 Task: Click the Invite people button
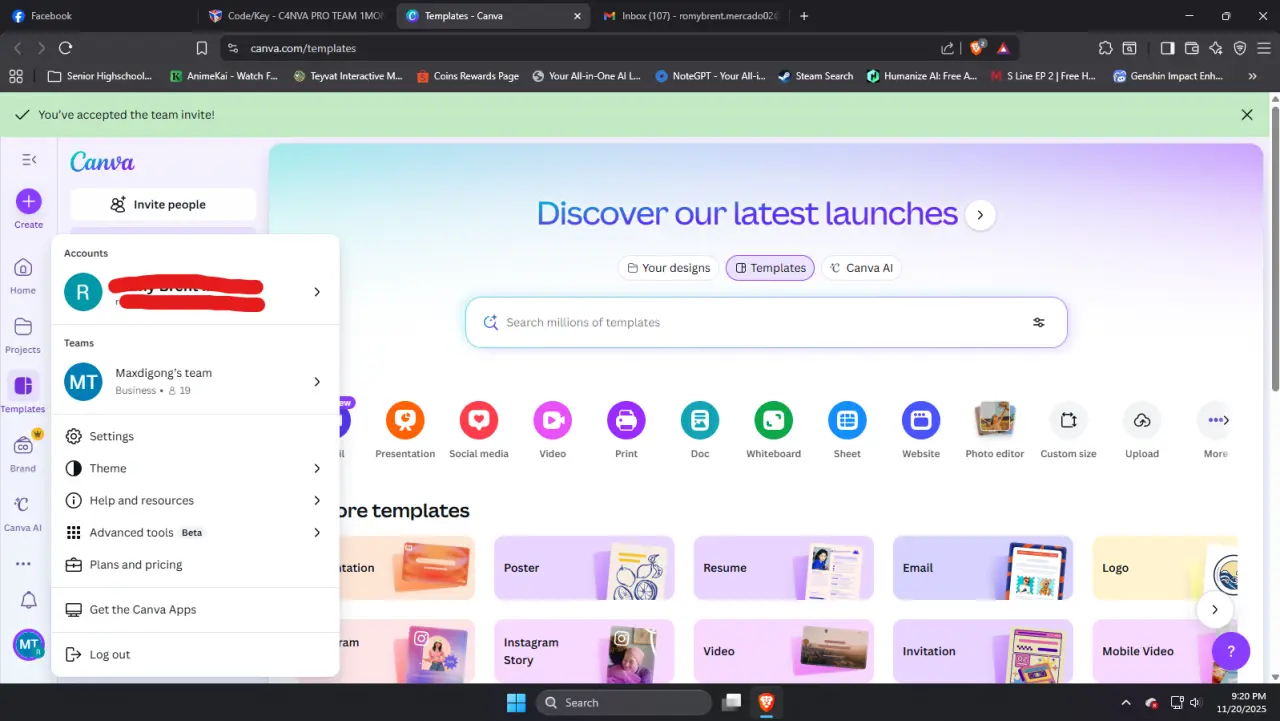163,204
